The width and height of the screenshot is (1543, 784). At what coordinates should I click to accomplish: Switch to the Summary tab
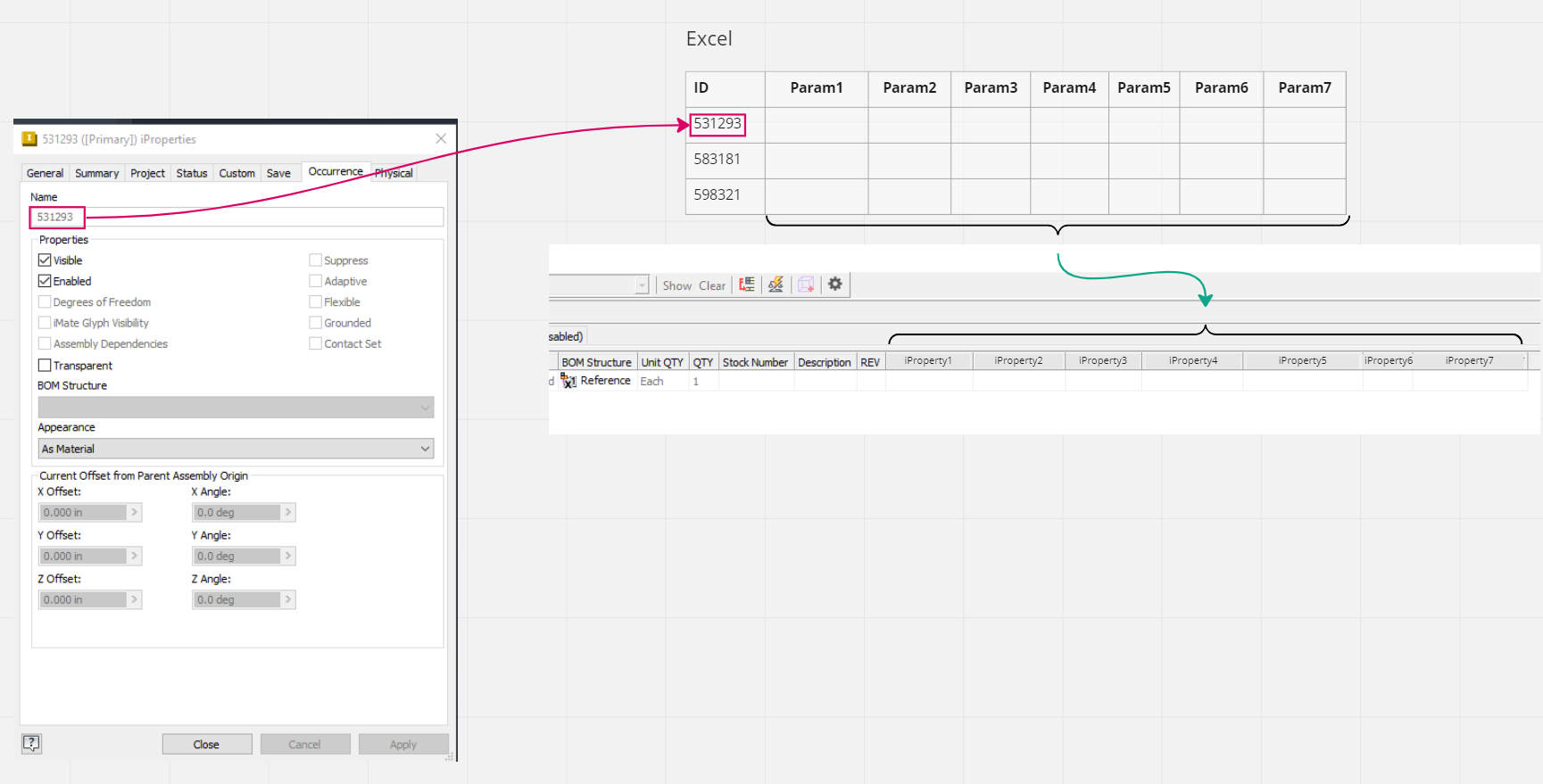96,173
